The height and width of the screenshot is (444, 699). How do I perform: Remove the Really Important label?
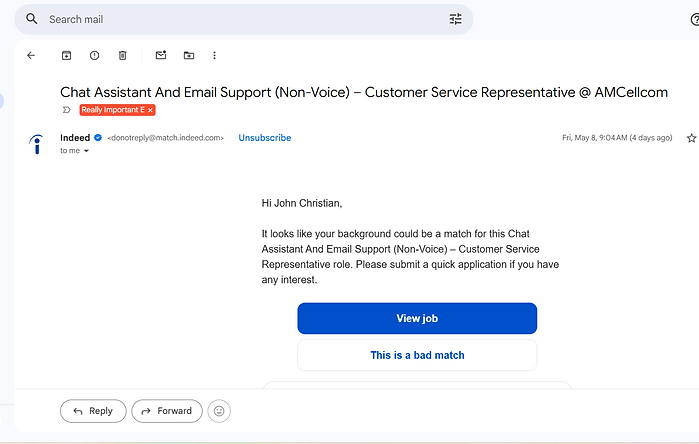tap(151, 110)
